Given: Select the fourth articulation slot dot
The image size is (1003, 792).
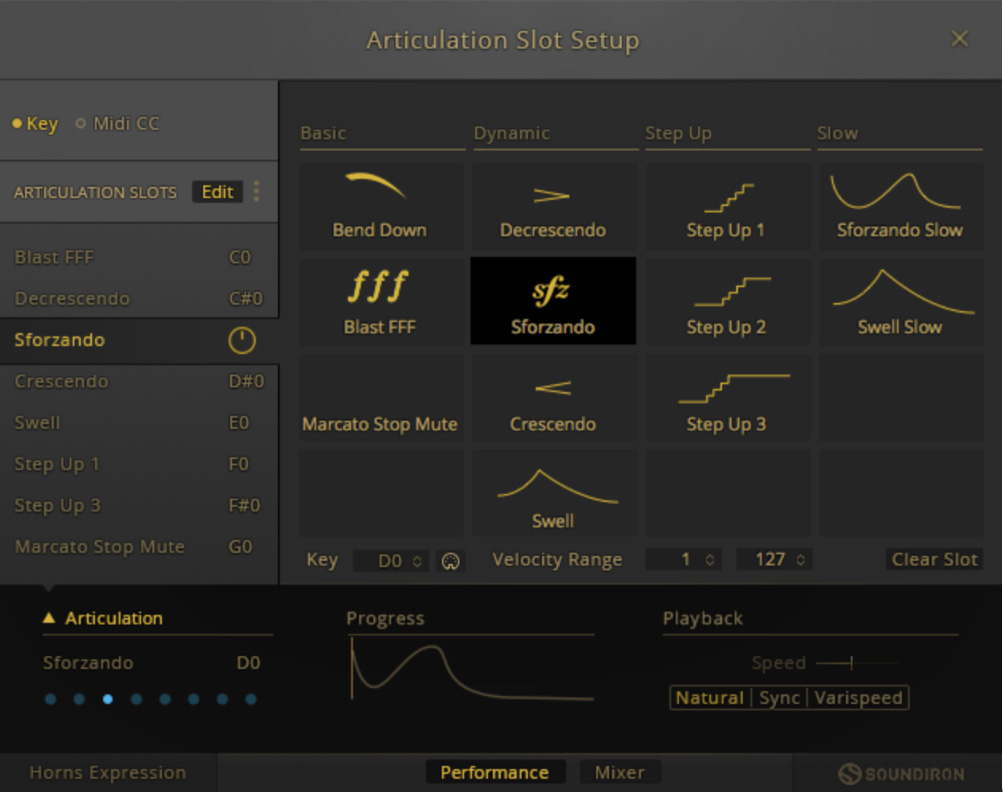Looking at the screenshot, I should coord(136,699).
